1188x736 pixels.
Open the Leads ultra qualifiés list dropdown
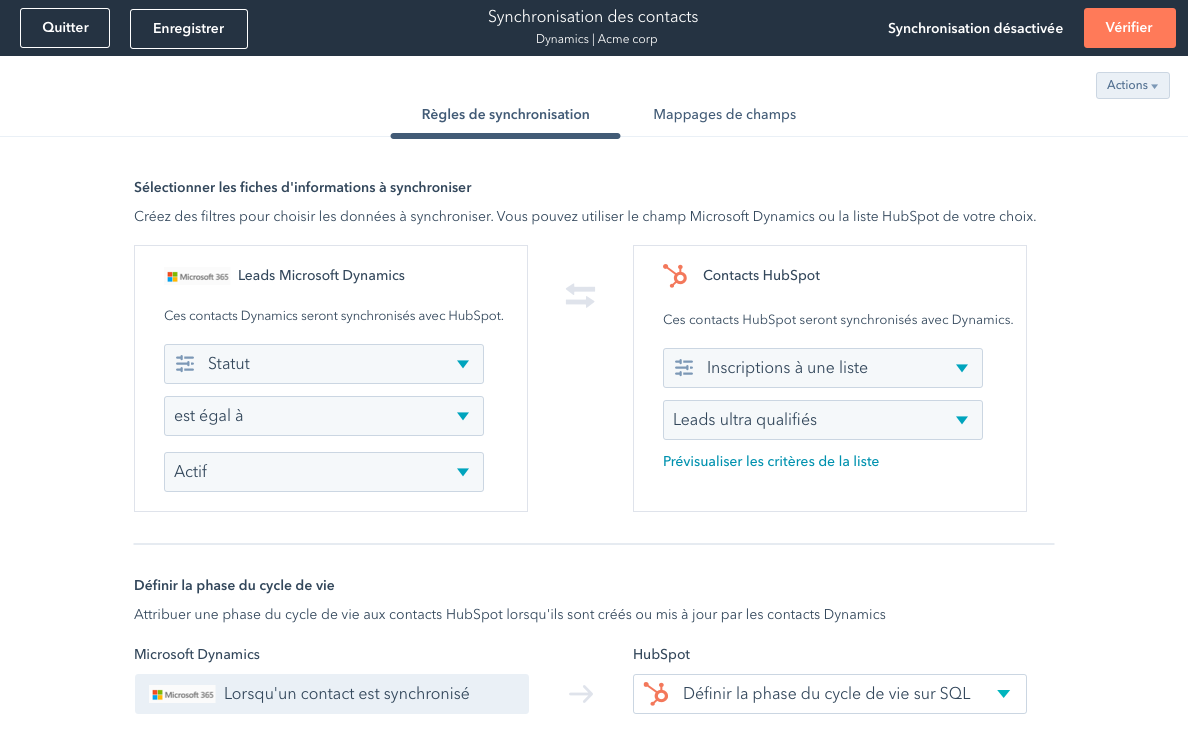coord(961,420)
